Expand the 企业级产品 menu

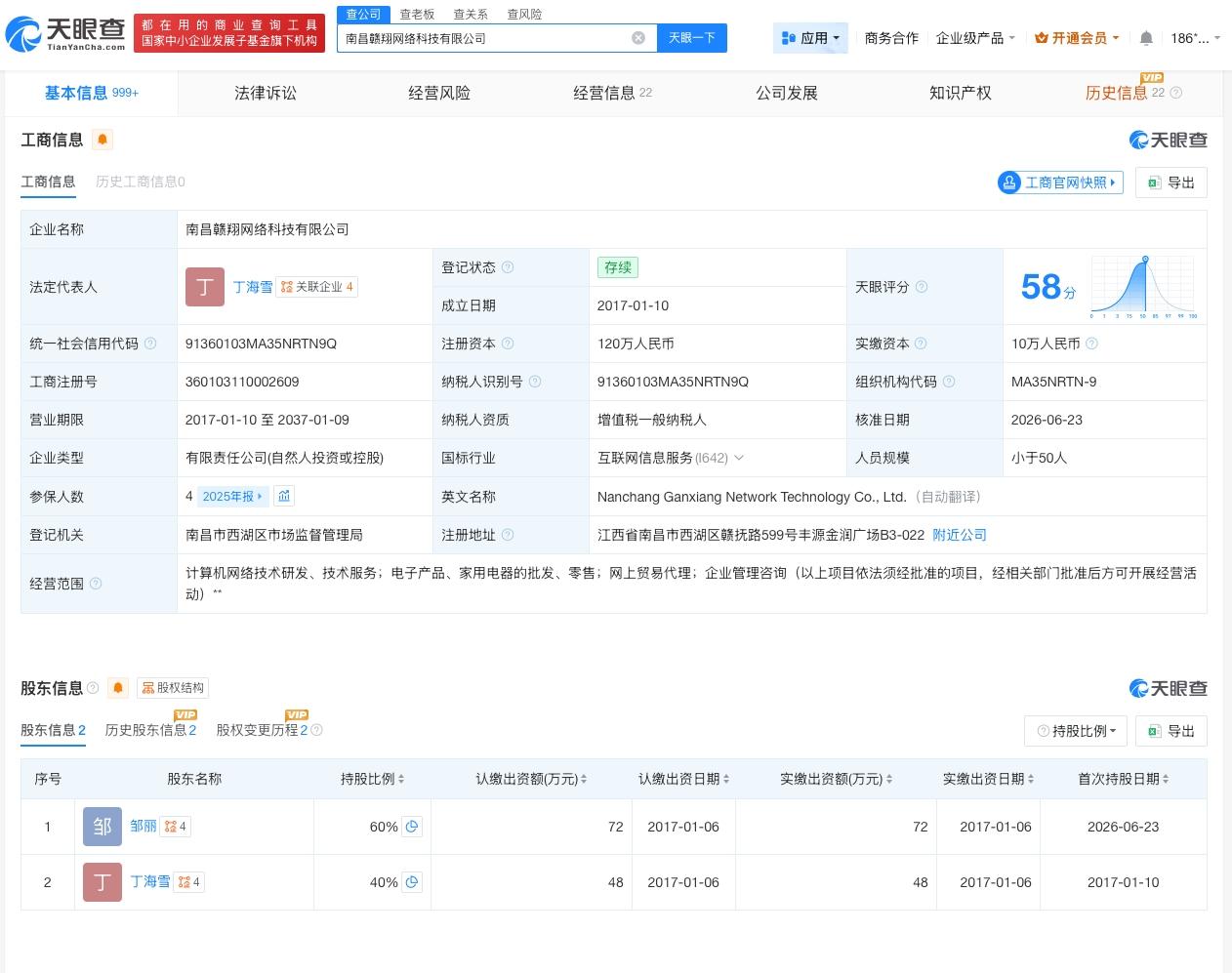point(975,38)
